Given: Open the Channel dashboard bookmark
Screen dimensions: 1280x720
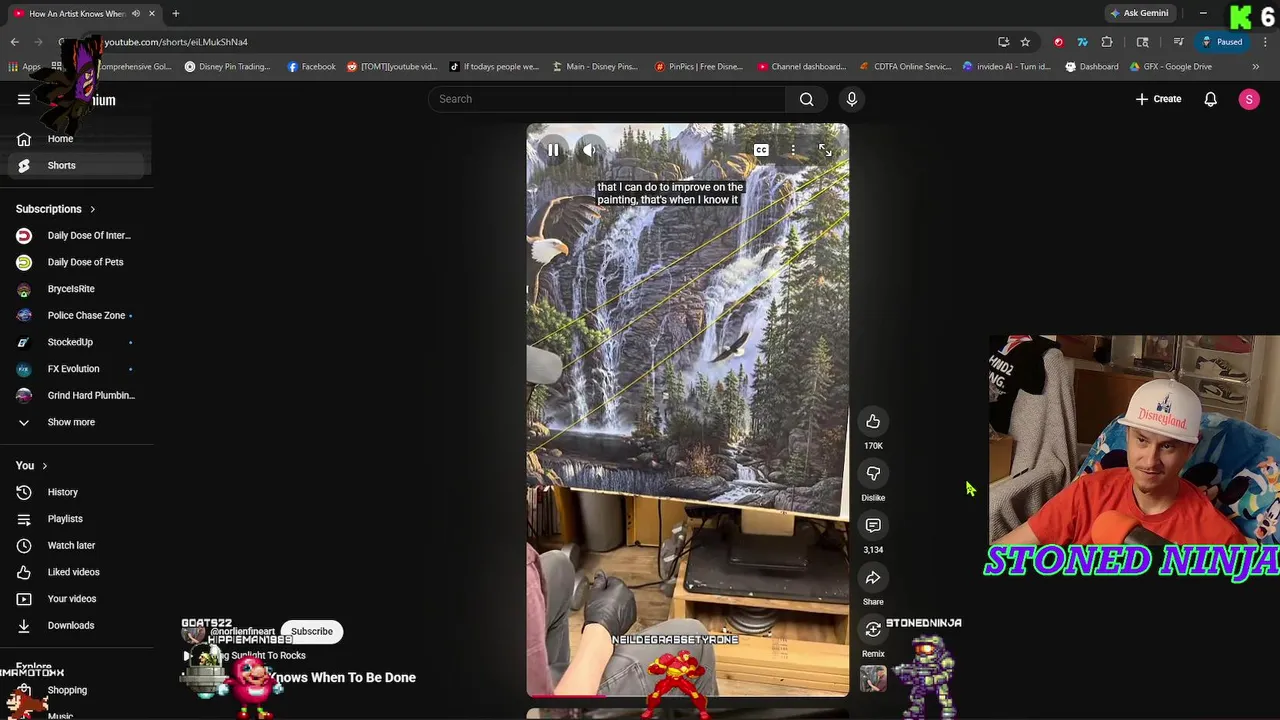Looking at the screenshot, I should point(802,67).
